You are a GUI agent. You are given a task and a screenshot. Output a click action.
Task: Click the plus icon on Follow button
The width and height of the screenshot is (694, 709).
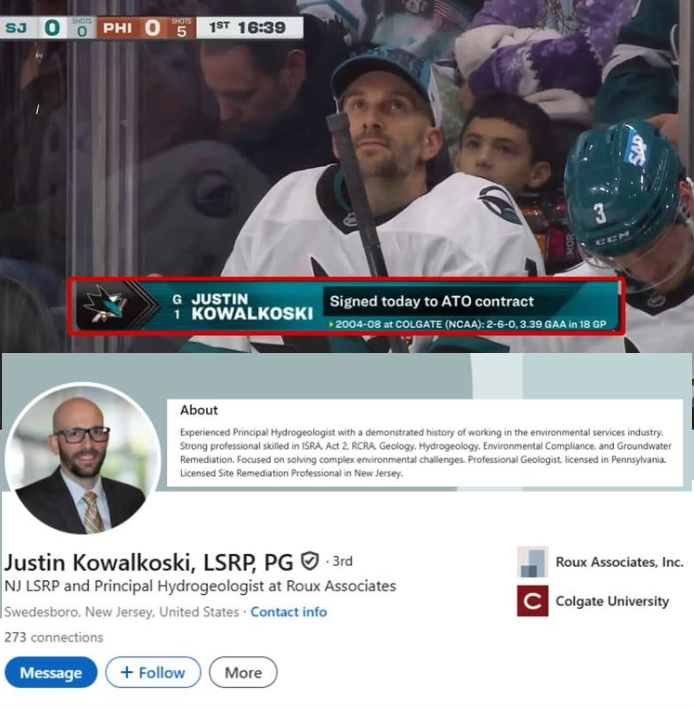(x=127, y=672)
